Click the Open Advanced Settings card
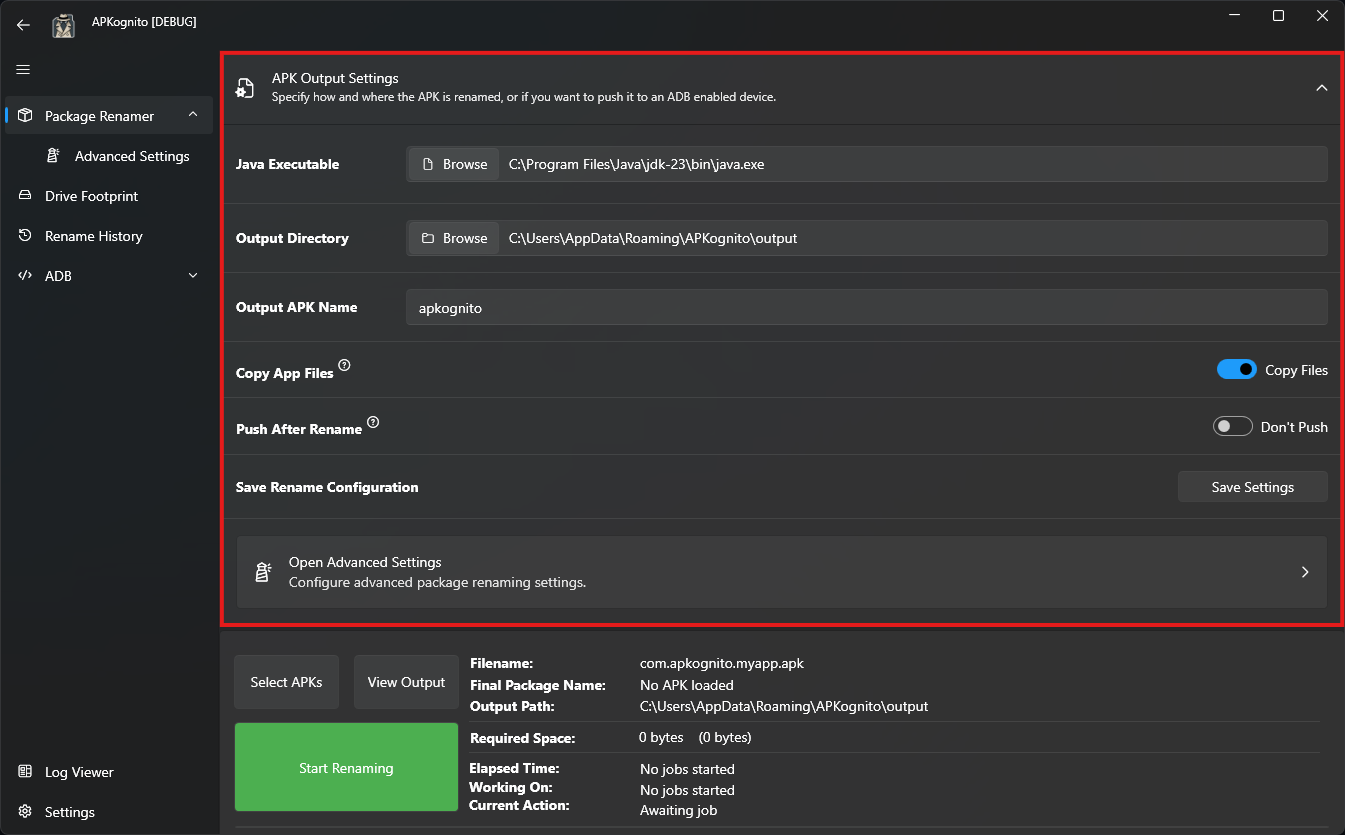The width and height of the screenshot is (1345, 835). [782, 572]
